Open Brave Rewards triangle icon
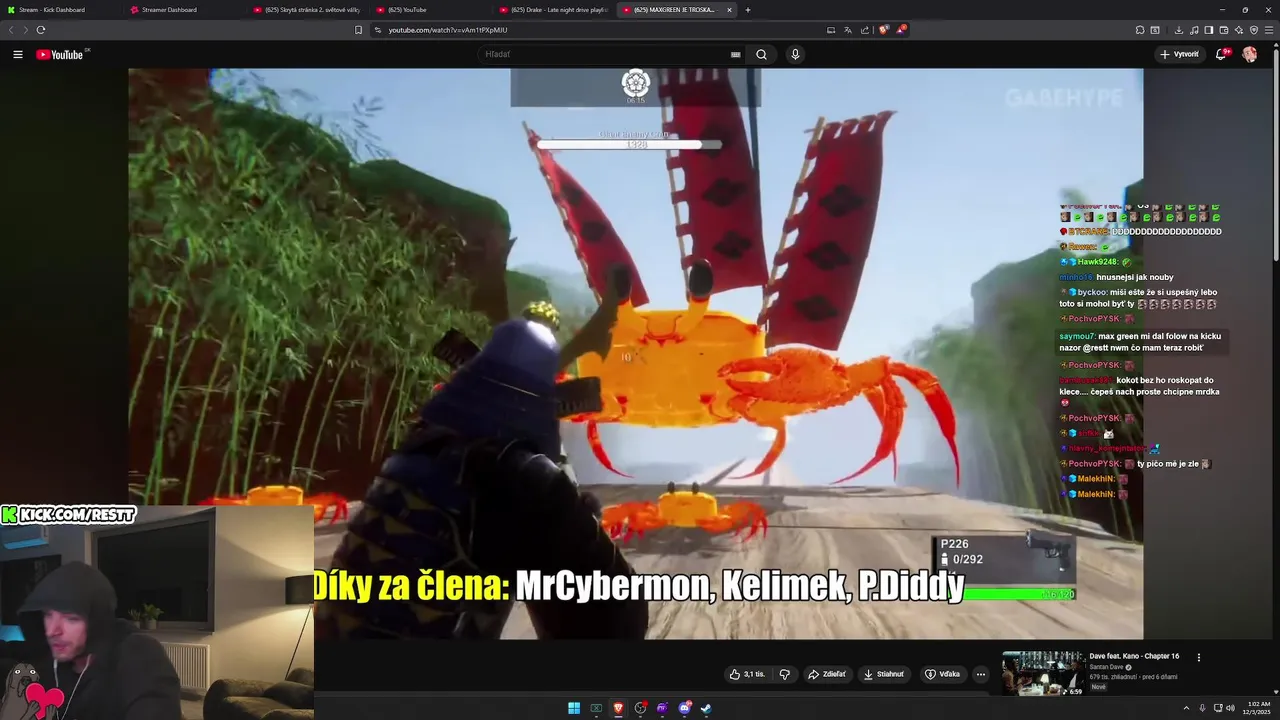 coord(901,30)
